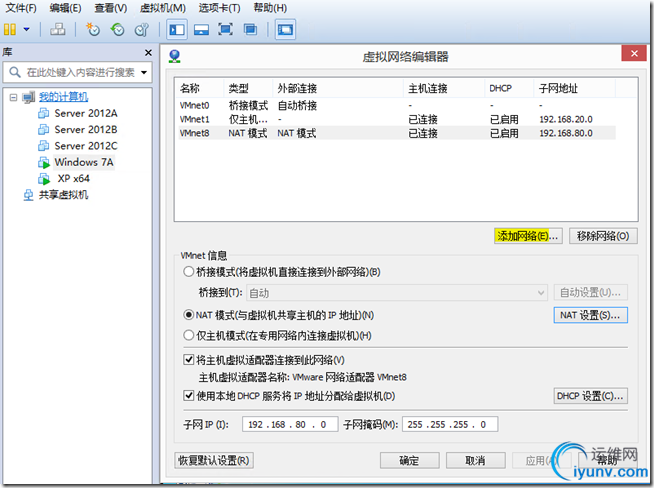654x488 pixels.
Task: Select the Server 2012C virtual machine
Action: [x=86, y=146]
